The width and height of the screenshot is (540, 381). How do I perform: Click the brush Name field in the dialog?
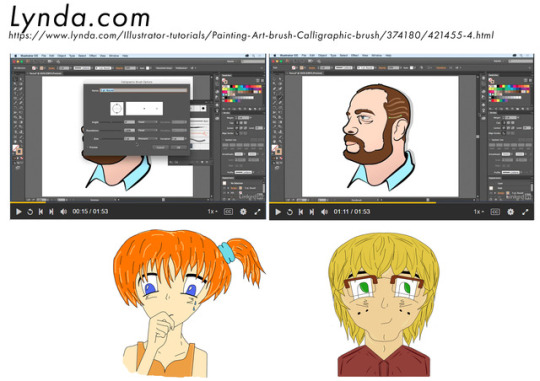[144, 90]
